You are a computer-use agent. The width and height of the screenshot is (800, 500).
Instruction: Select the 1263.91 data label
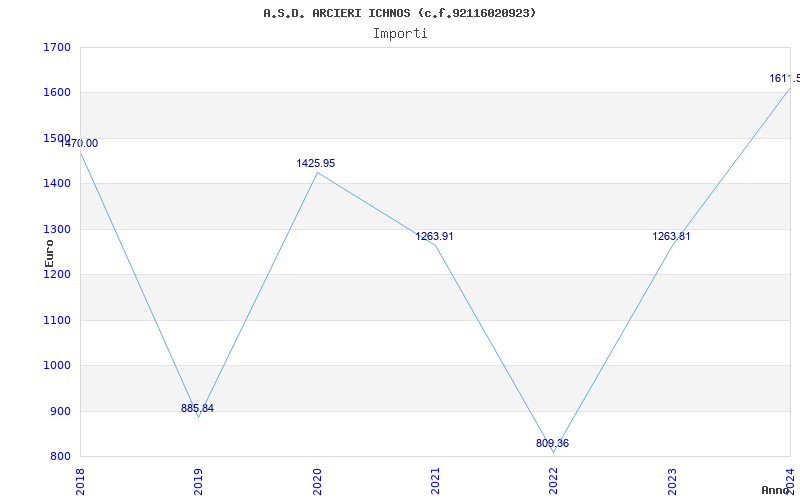click(x=434, y=236)
